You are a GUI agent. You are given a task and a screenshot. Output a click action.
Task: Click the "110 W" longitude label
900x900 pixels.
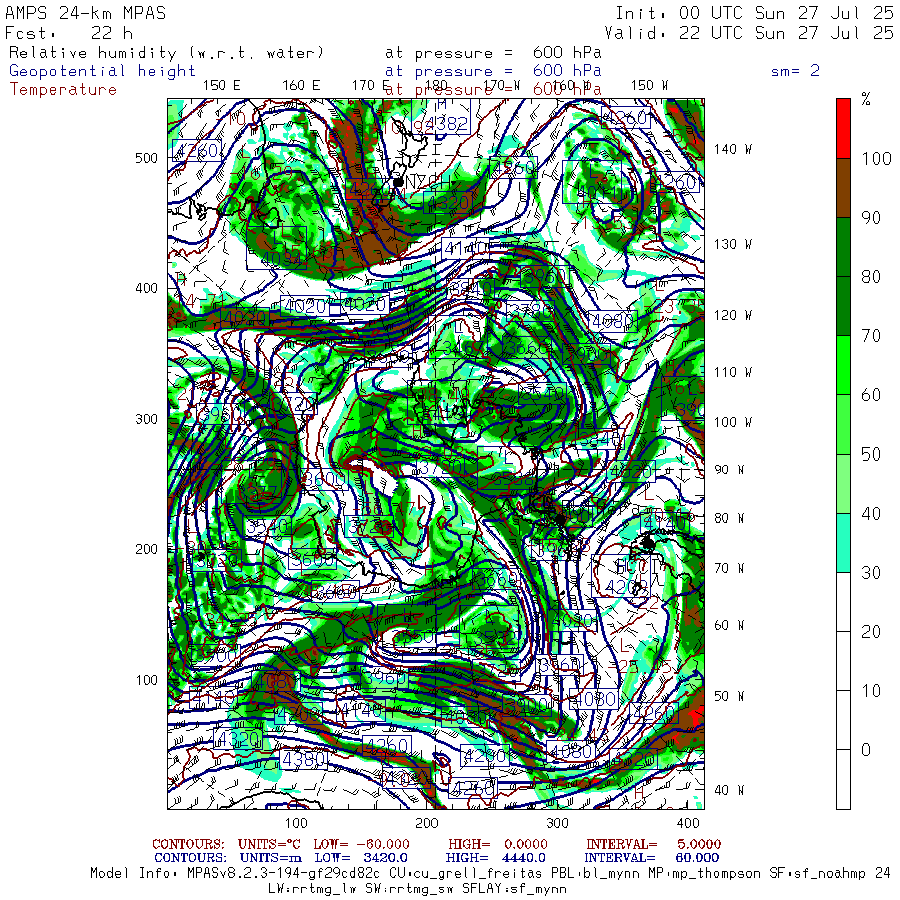[x=733, y=373]
